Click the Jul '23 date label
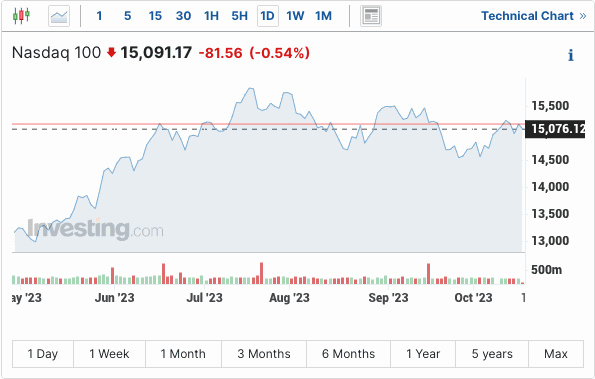Viewport: 595px width, 379px height. tap(205, 298)
